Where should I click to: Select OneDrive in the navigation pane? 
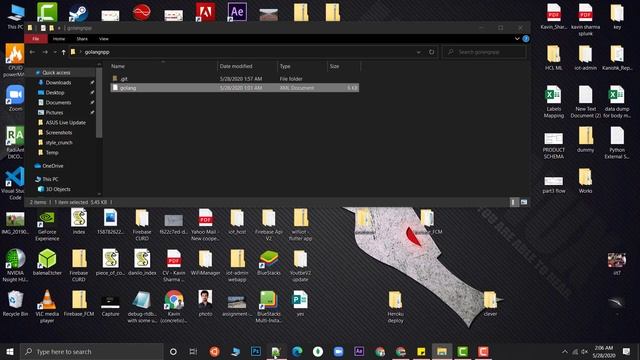coord(53,166)
